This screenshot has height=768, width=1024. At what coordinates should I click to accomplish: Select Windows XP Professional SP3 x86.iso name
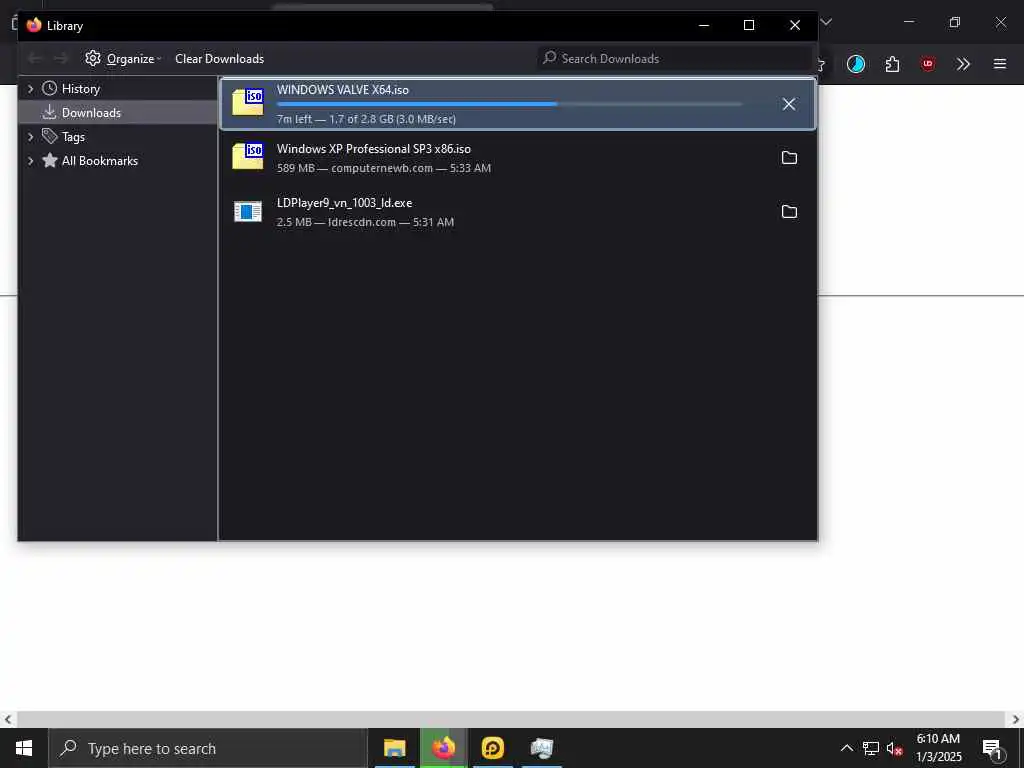point(374,149)
